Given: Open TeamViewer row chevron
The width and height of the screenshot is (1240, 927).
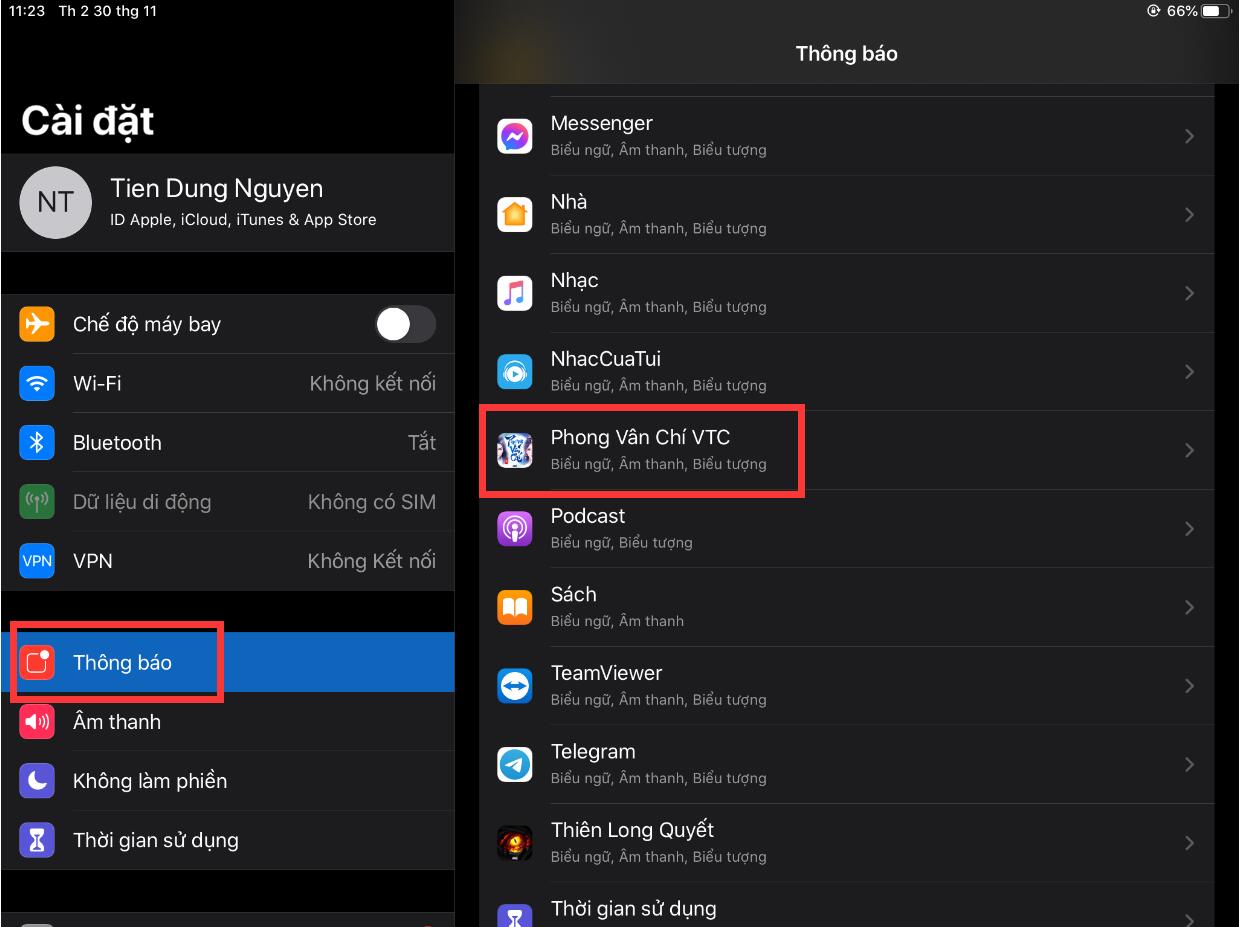Looking at the screenshot, I should [x=1189, y=685].
